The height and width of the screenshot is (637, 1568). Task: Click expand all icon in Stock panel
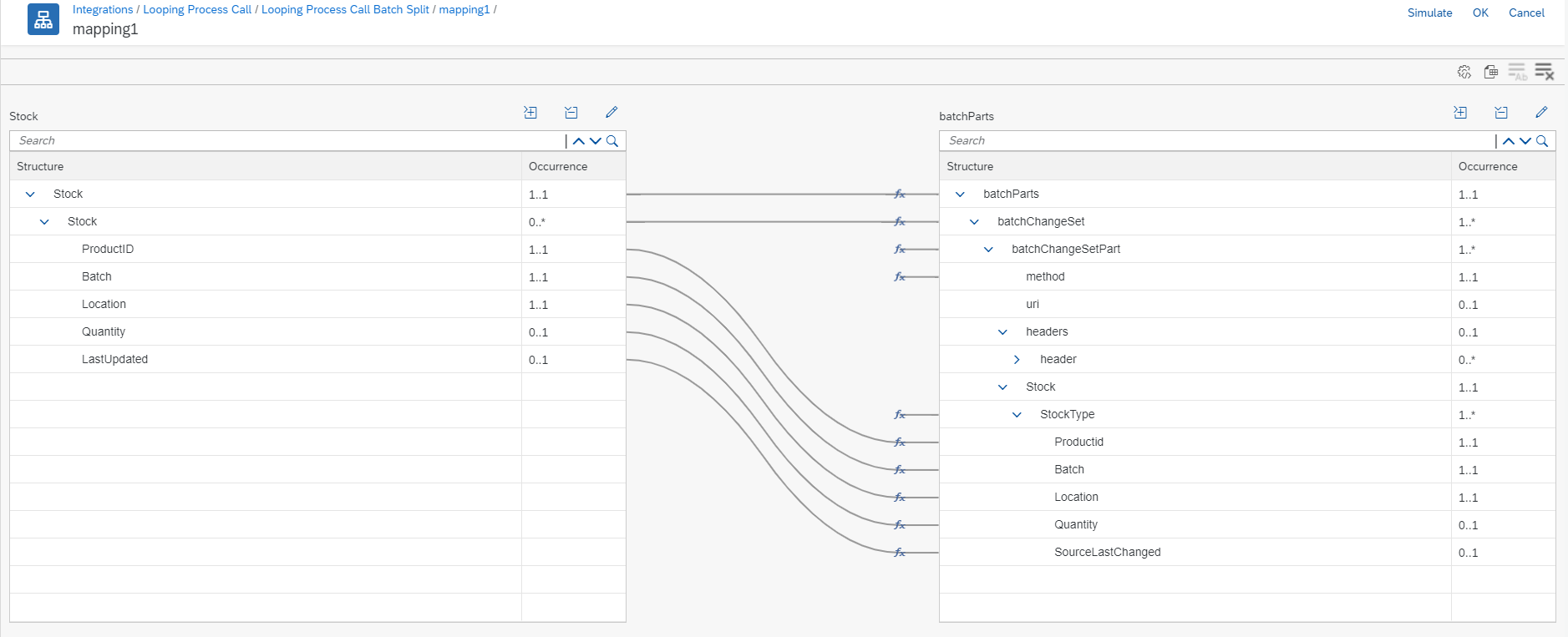pos(530,113)
